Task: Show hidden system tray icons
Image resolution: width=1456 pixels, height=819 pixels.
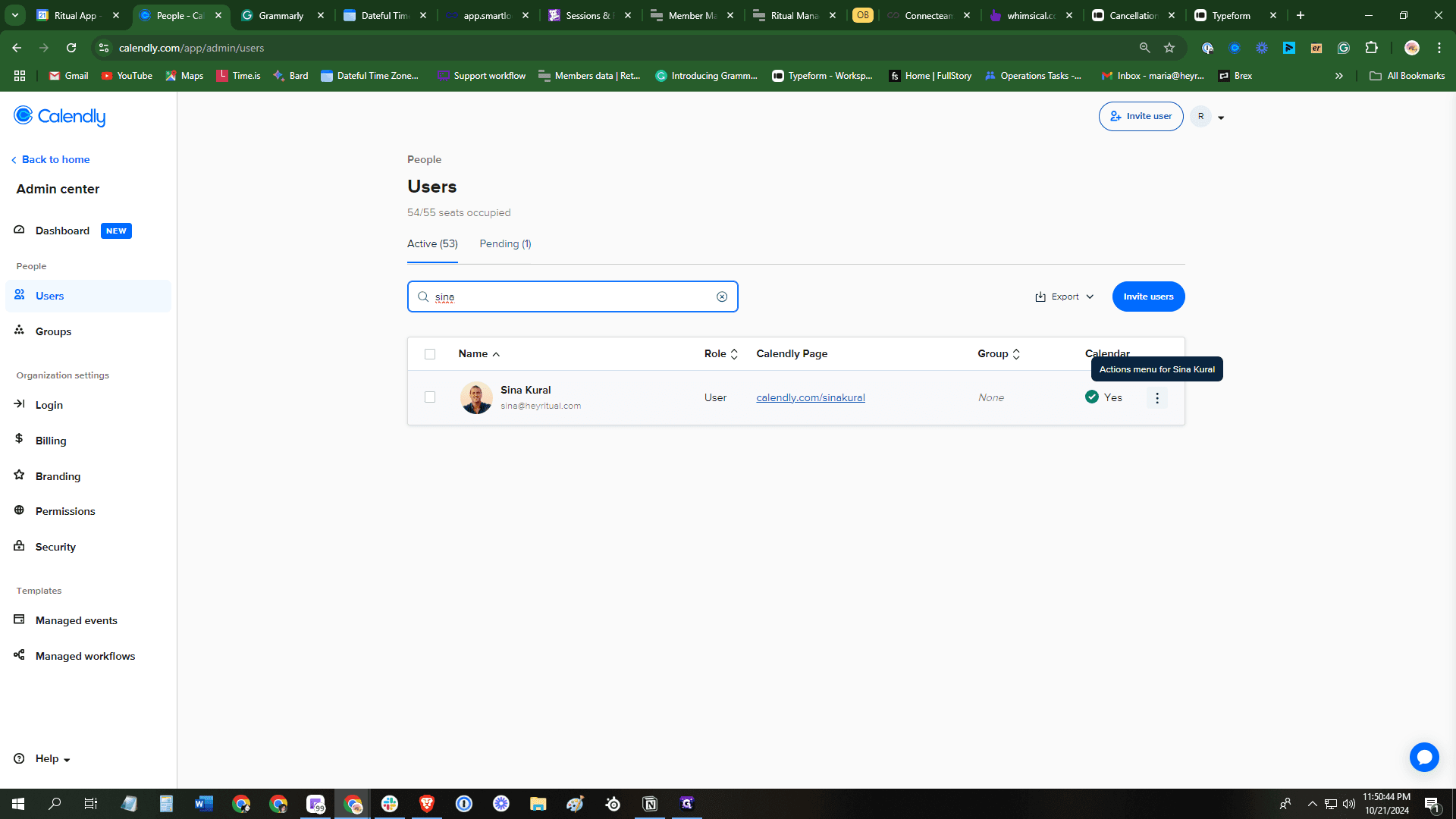Action: 1312,804
